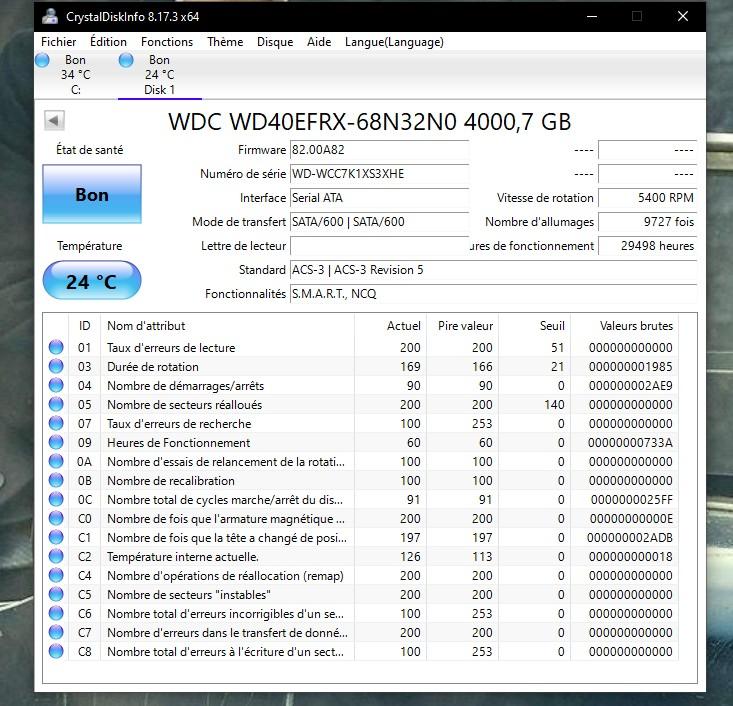Screen dimensions: 733x706
Task: Click the previous disk arrow button
Action: (x=54, y=121)
